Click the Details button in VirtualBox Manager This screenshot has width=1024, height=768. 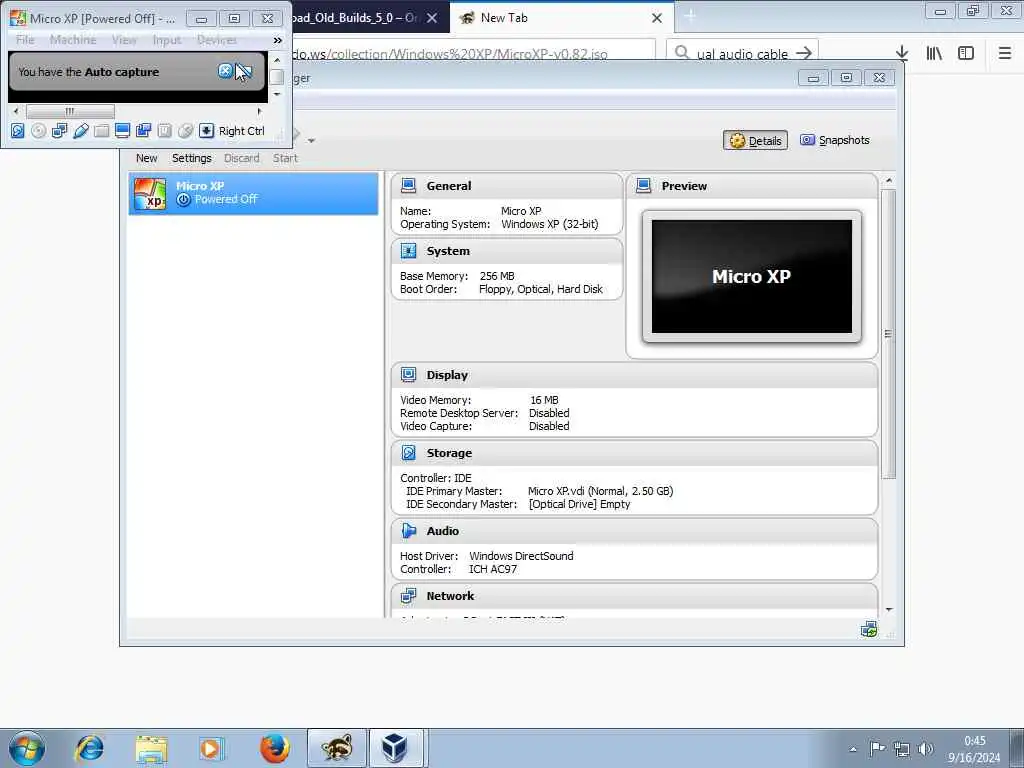756,140
